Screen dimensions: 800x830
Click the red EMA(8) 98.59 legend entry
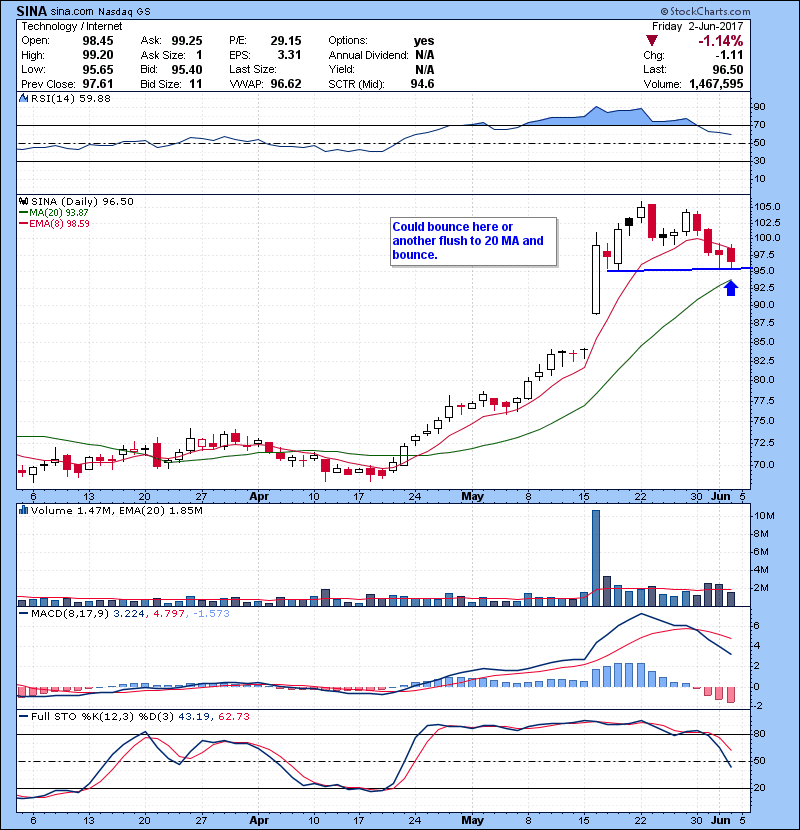(55, 223)
